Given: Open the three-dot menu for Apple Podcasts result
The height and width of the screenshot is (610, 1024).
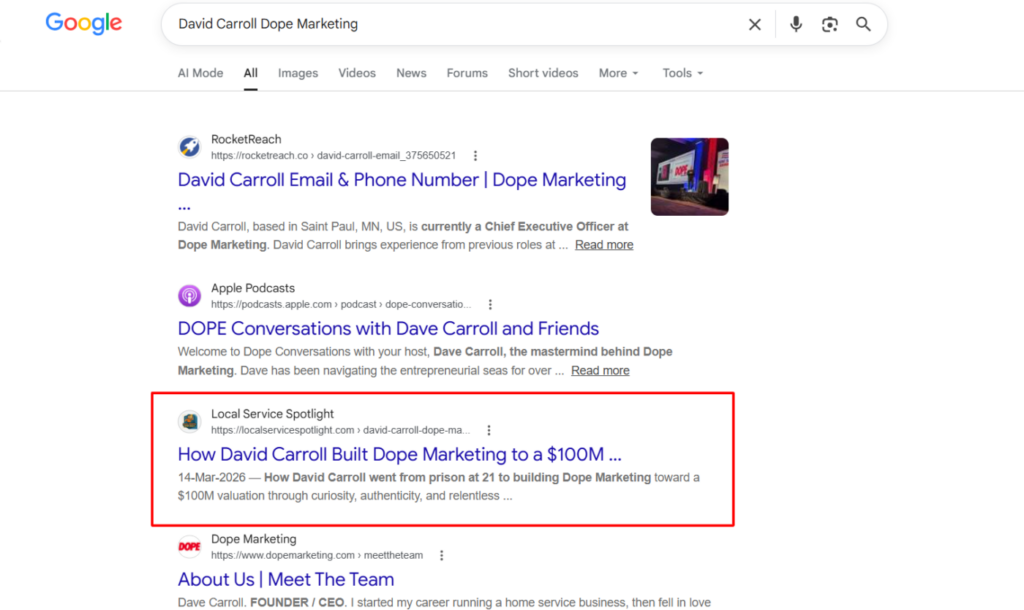Looking at the screenshot, I should [490, 304].
